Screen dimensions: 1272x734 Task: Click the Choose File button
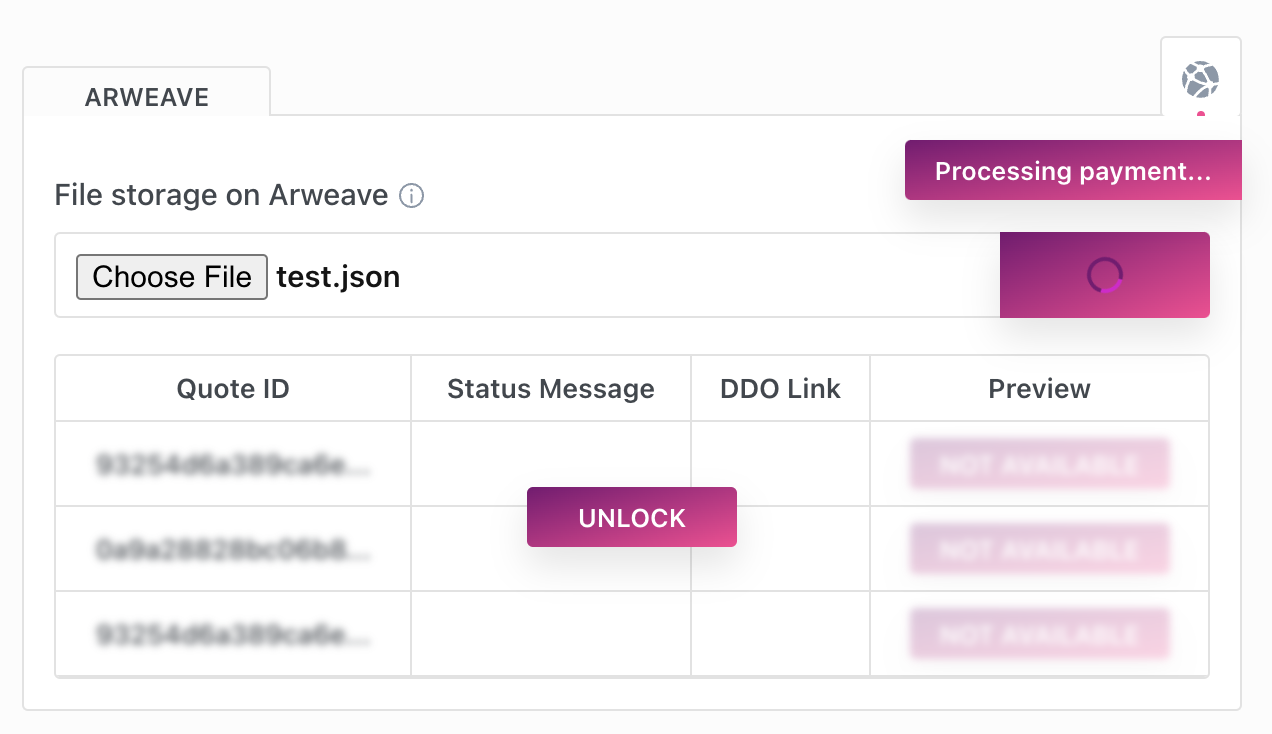[x=172, y=277]
